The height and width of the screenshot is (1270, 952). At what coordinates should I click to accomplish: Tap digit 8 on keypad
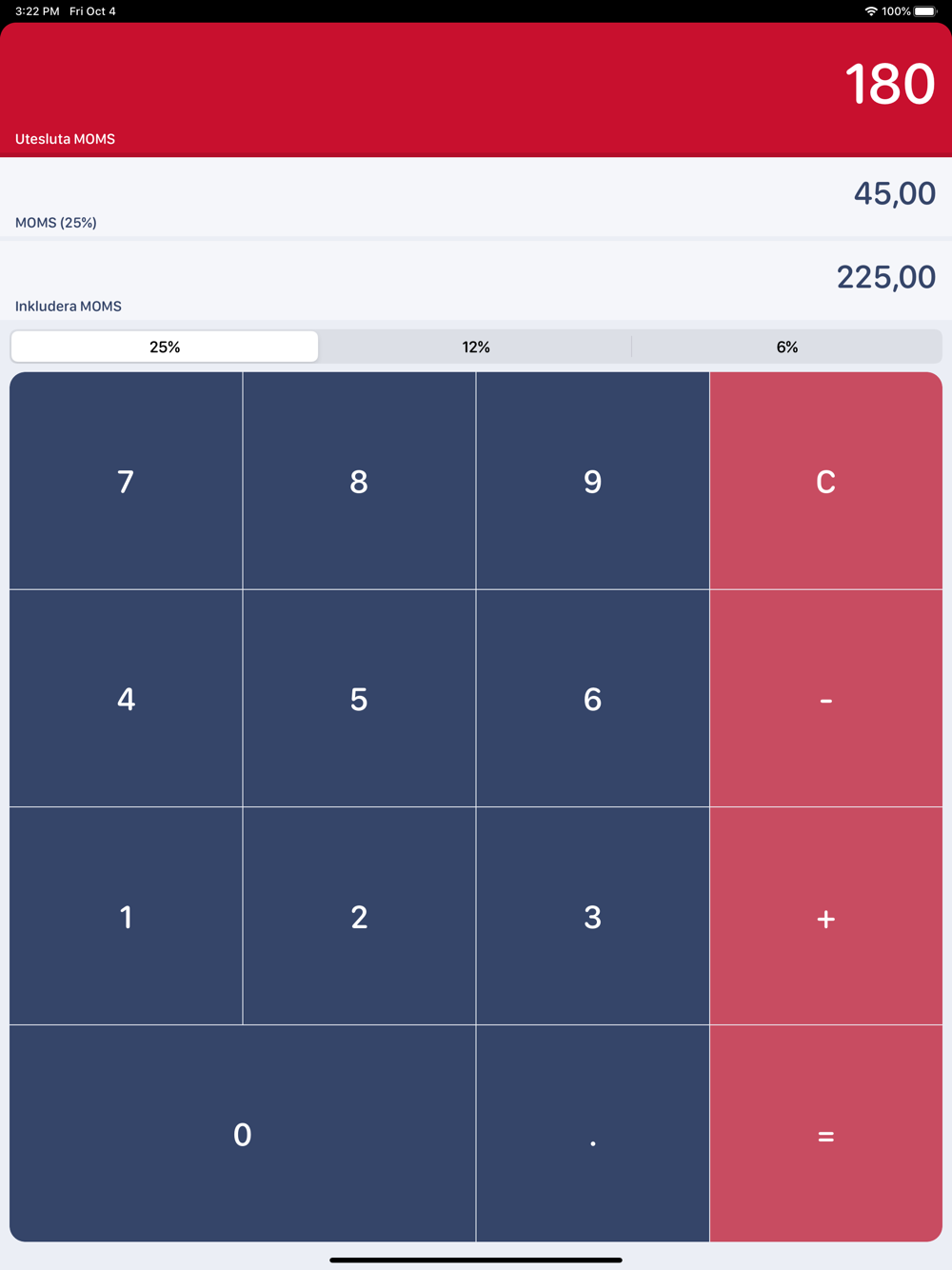359,481
